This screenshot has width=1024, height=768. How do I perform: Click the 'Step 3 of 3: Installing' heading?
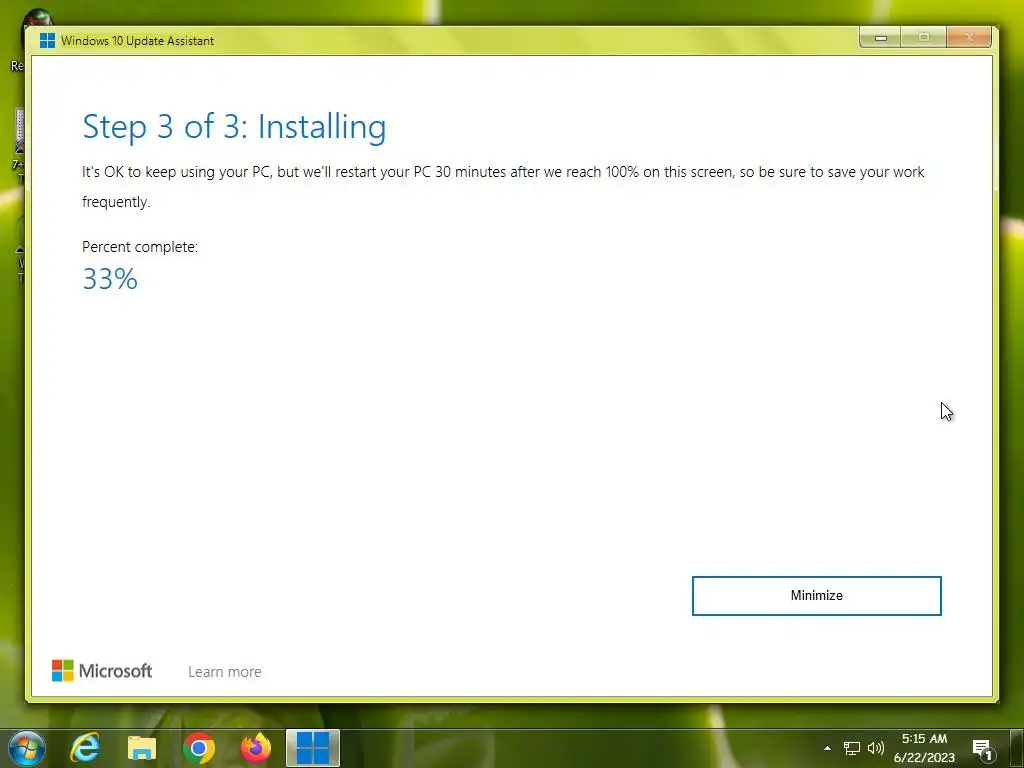click(234, 127)
